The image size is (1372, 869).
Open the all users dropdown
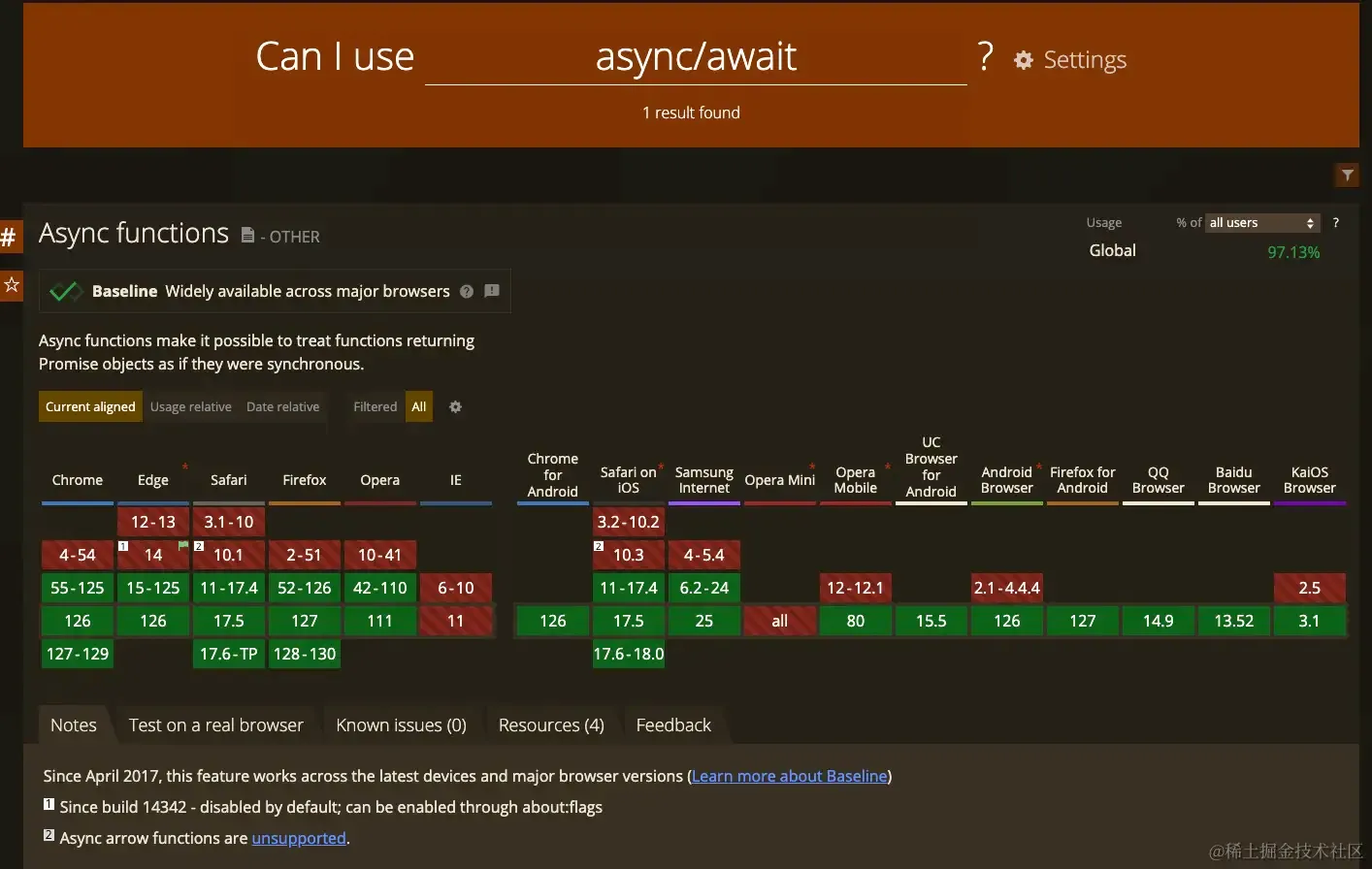point(1262,223)
